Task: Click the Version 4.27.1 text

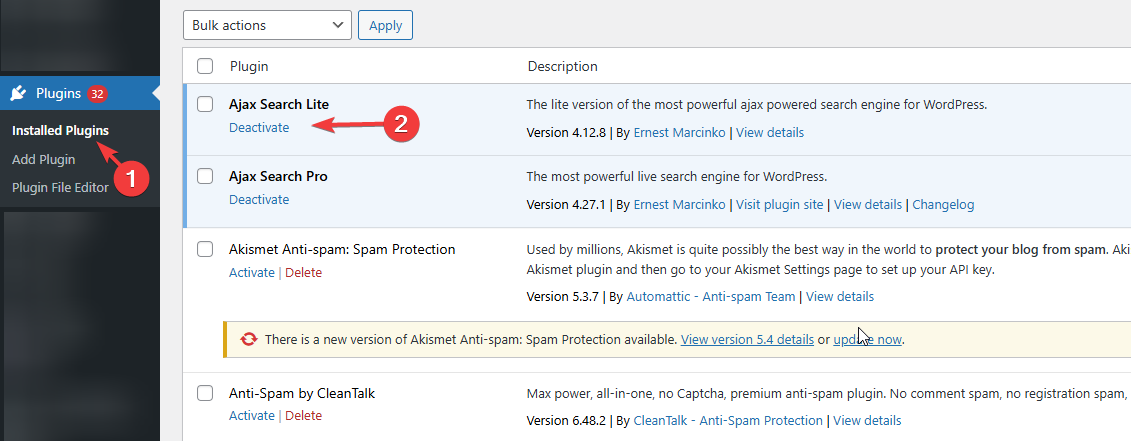Action: tap(566, 205)
